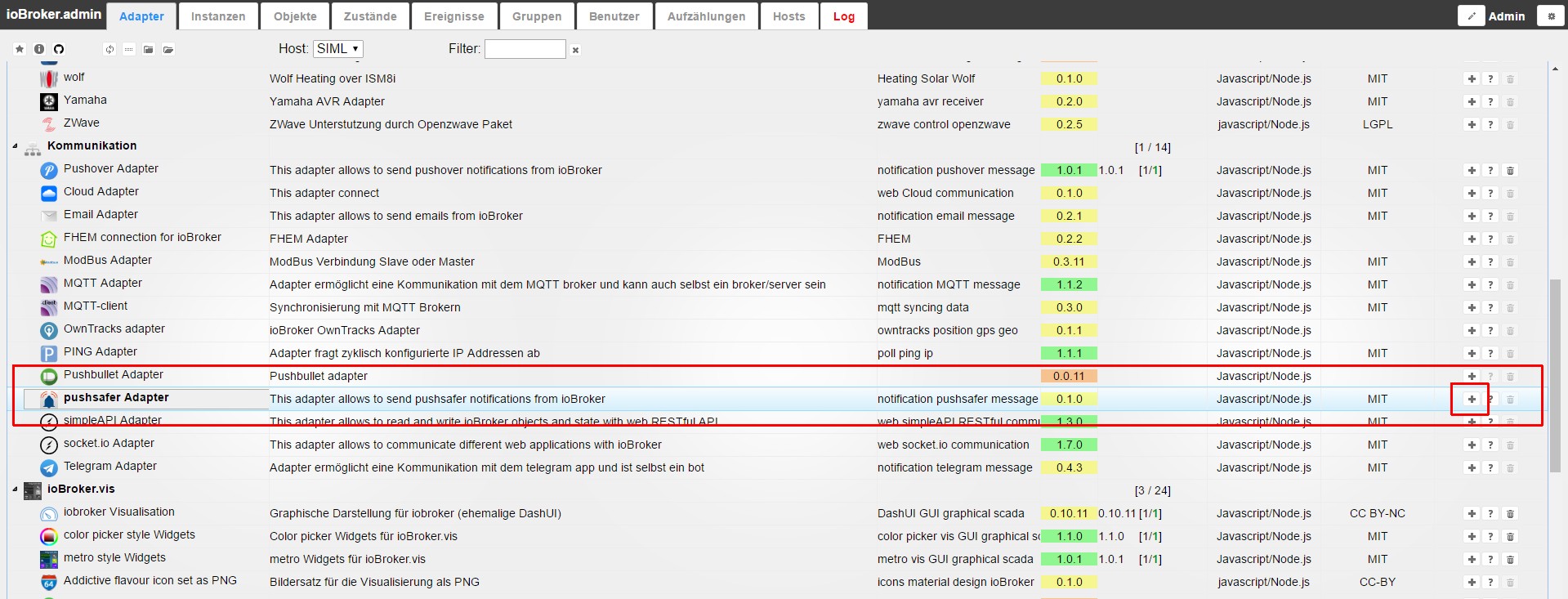The height and width of the screenshot is (599, 1568).
Task: Click the pencil edit icon beside Admin
Action: (1472, 16)
